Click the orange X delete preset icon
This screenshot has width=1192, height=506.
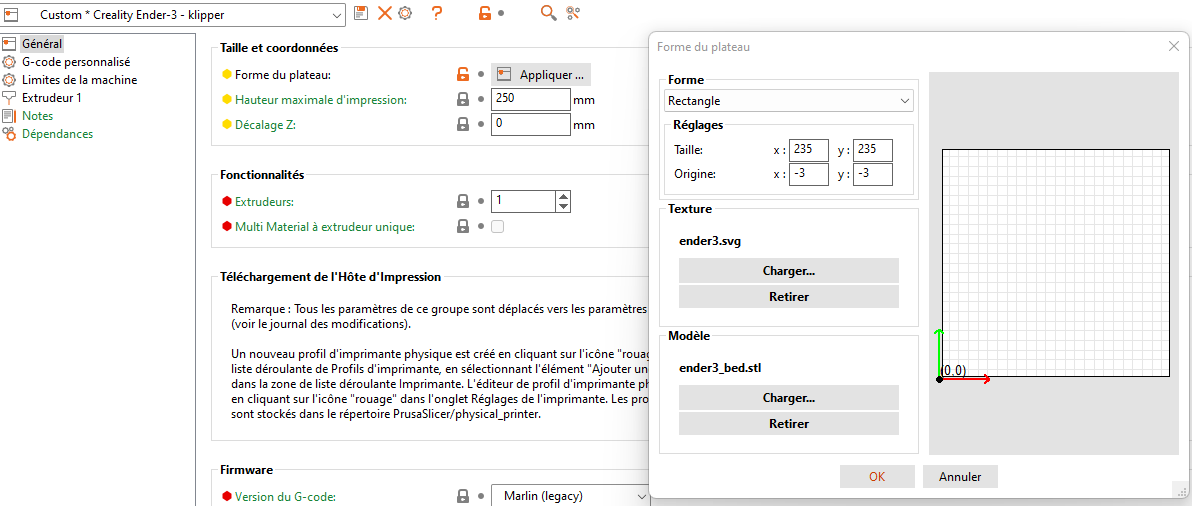[x=385, y=13]
